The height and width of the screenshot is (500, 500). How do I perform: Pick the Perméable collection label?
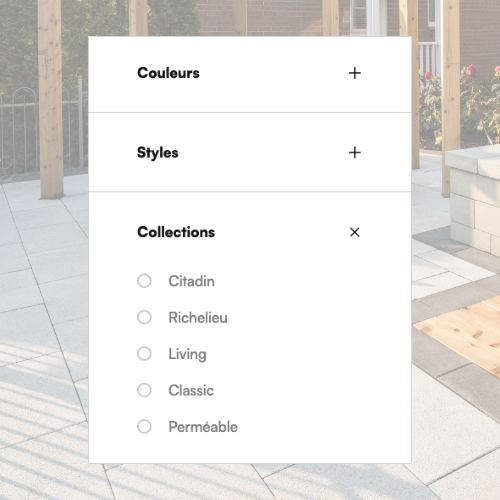coord(203,427)
